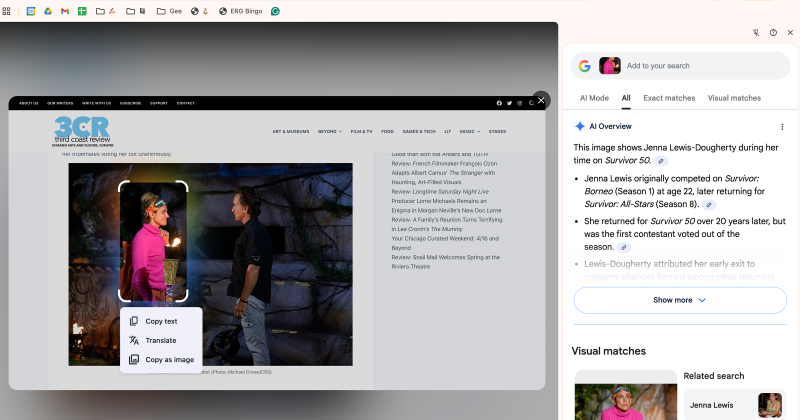Open the site search magnifier icon
This screenshot has width=800, height=420.
[531, 103]
